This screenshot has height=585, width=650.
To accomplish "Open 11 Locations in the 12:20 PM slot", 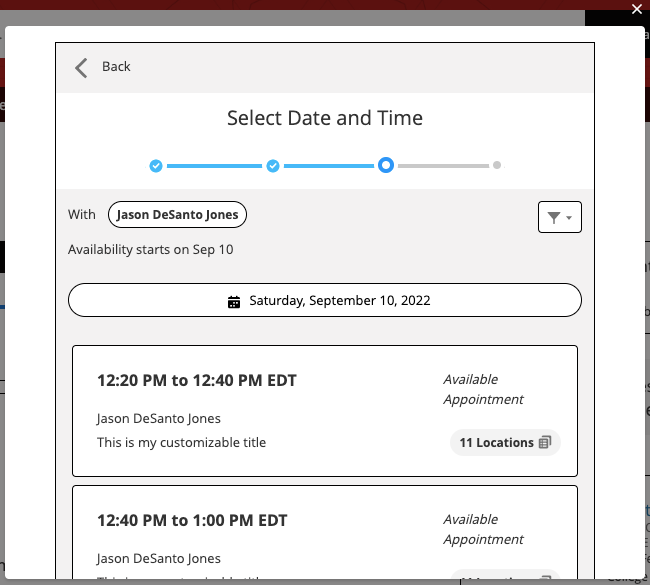I will coord(505,442).
